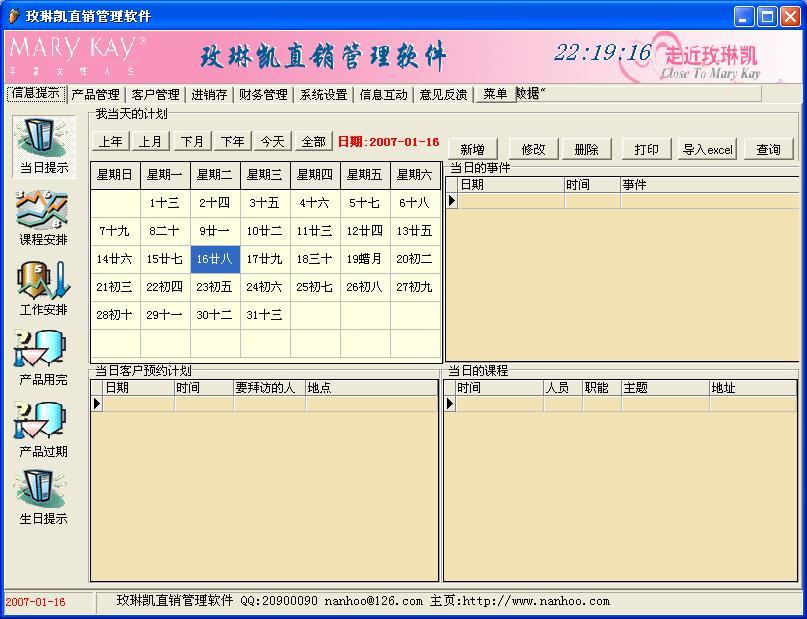Click the 星期日 calendar header

click(115, 175)
